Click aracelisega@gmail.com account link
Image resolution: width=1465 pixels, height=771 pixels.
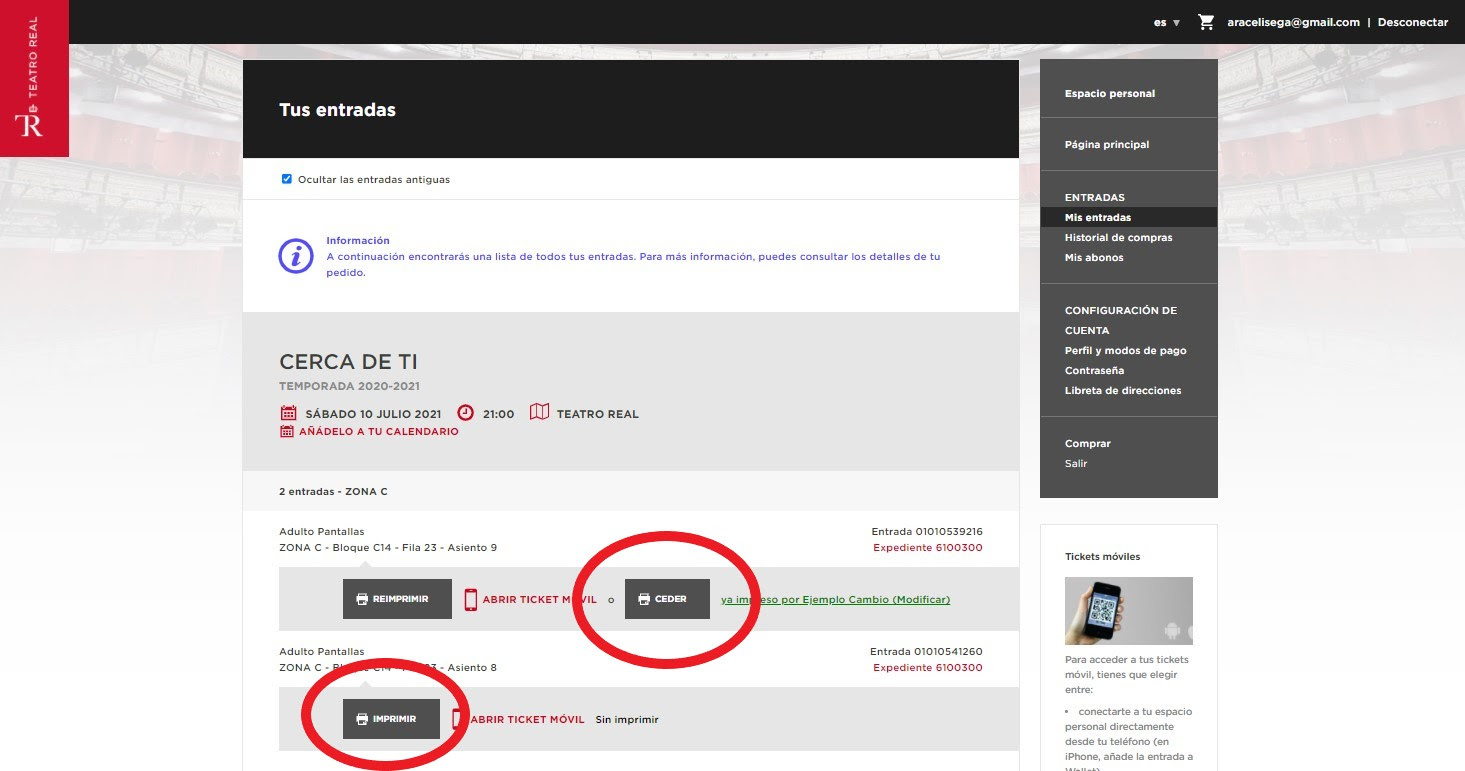point(1294,22)
